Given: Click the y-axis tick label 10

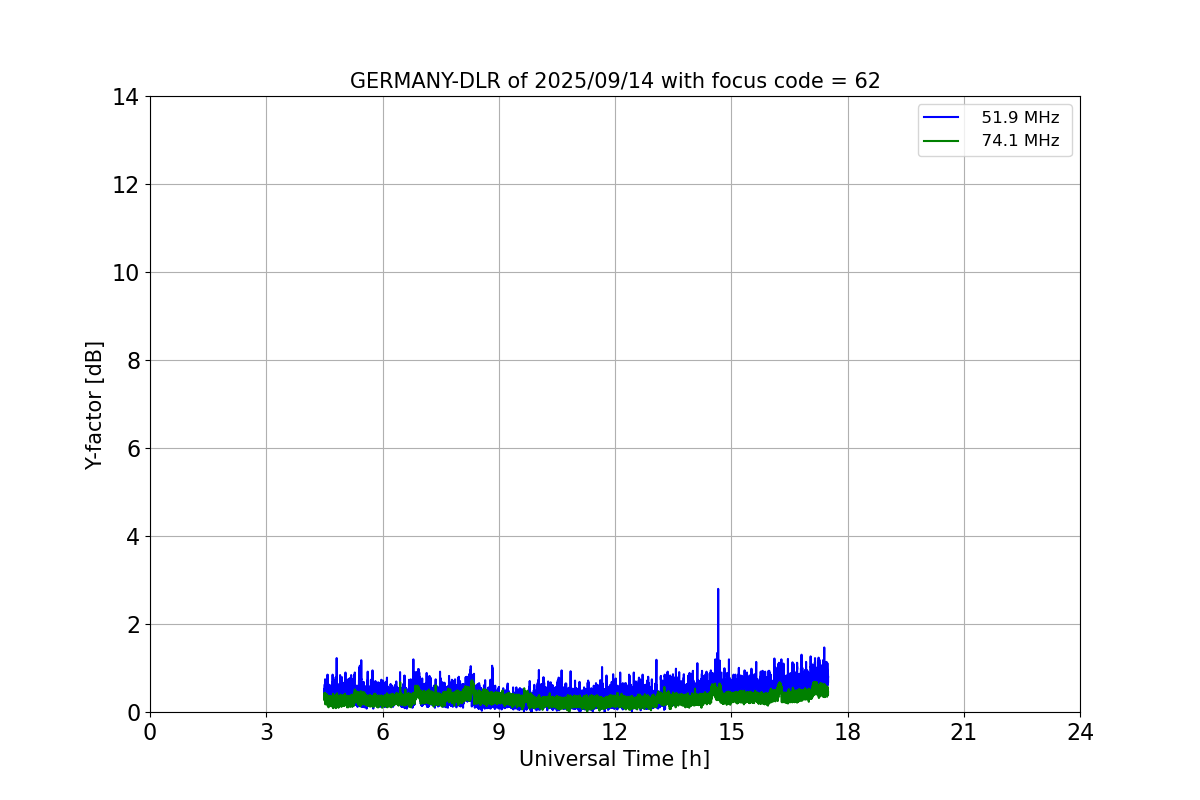Looking at the screenshot, I should click(125, 273).
